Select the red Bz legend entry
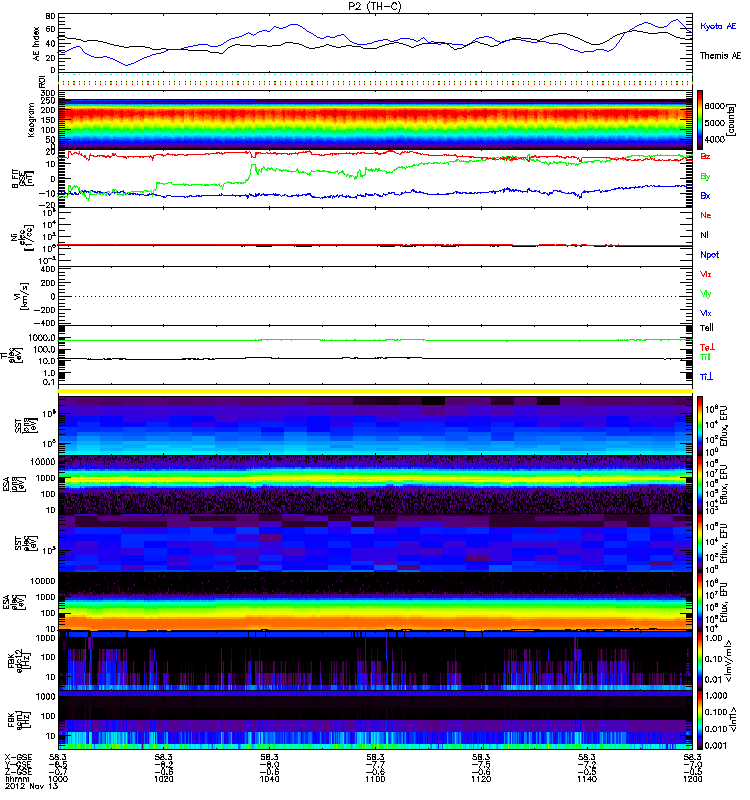Image resolution: width=750 pixels, height=800 pixels. pos(706,157)
